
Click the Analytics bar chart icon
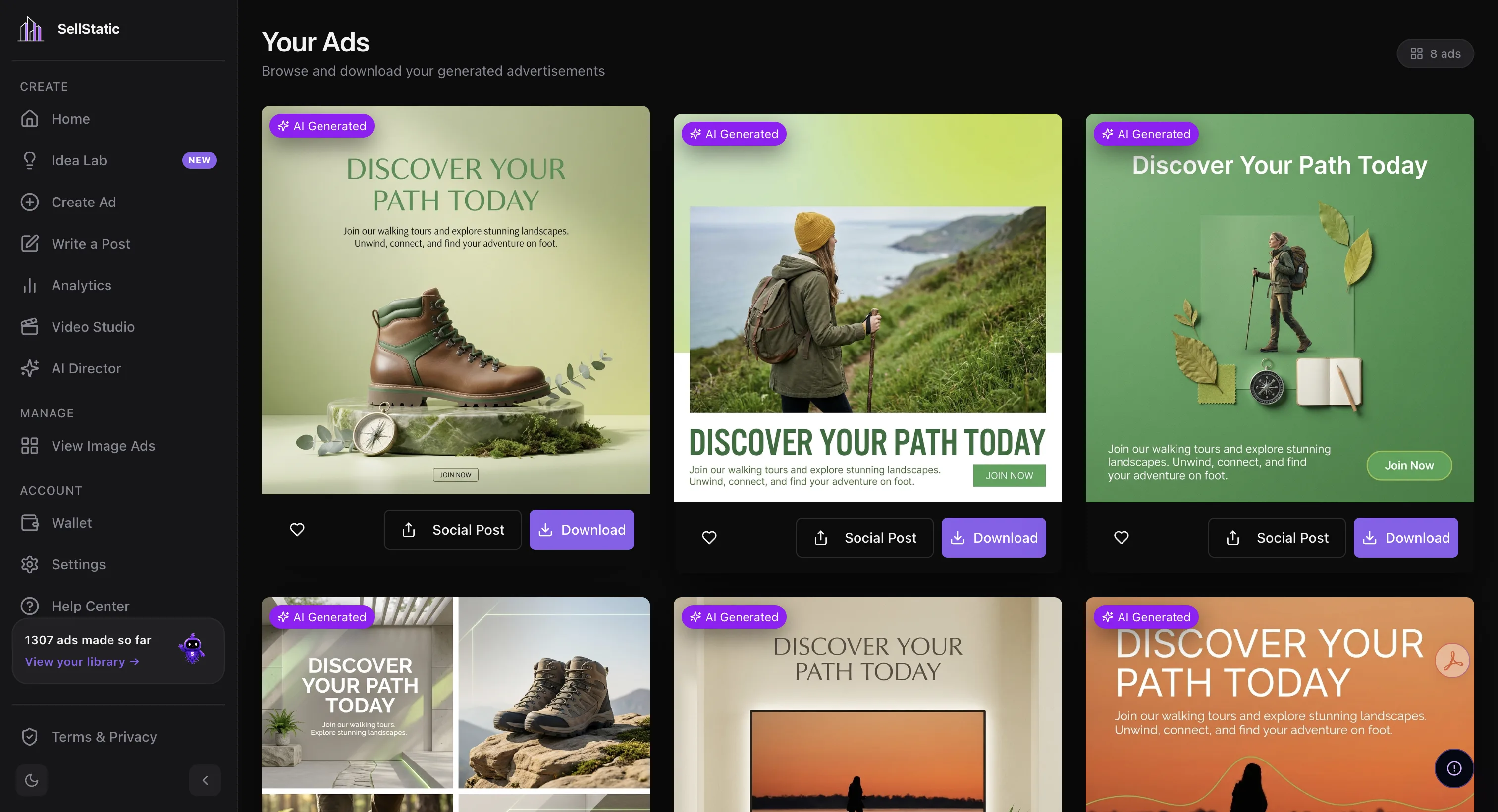coord(30,285)
